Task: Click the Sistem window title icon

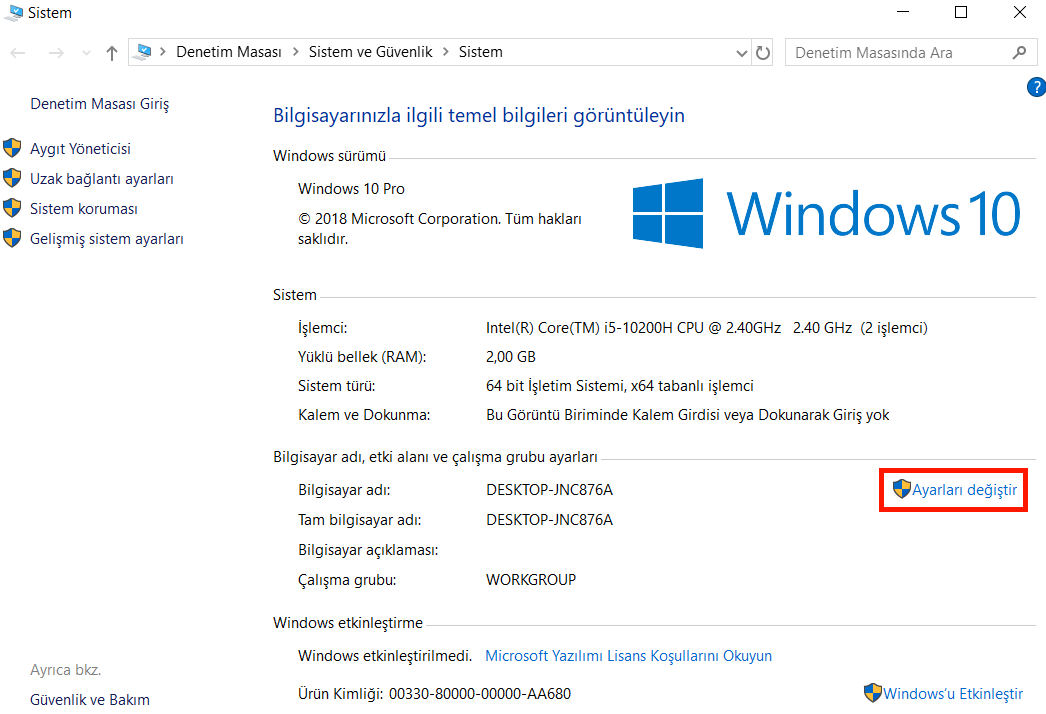Action: coord(13,13)
